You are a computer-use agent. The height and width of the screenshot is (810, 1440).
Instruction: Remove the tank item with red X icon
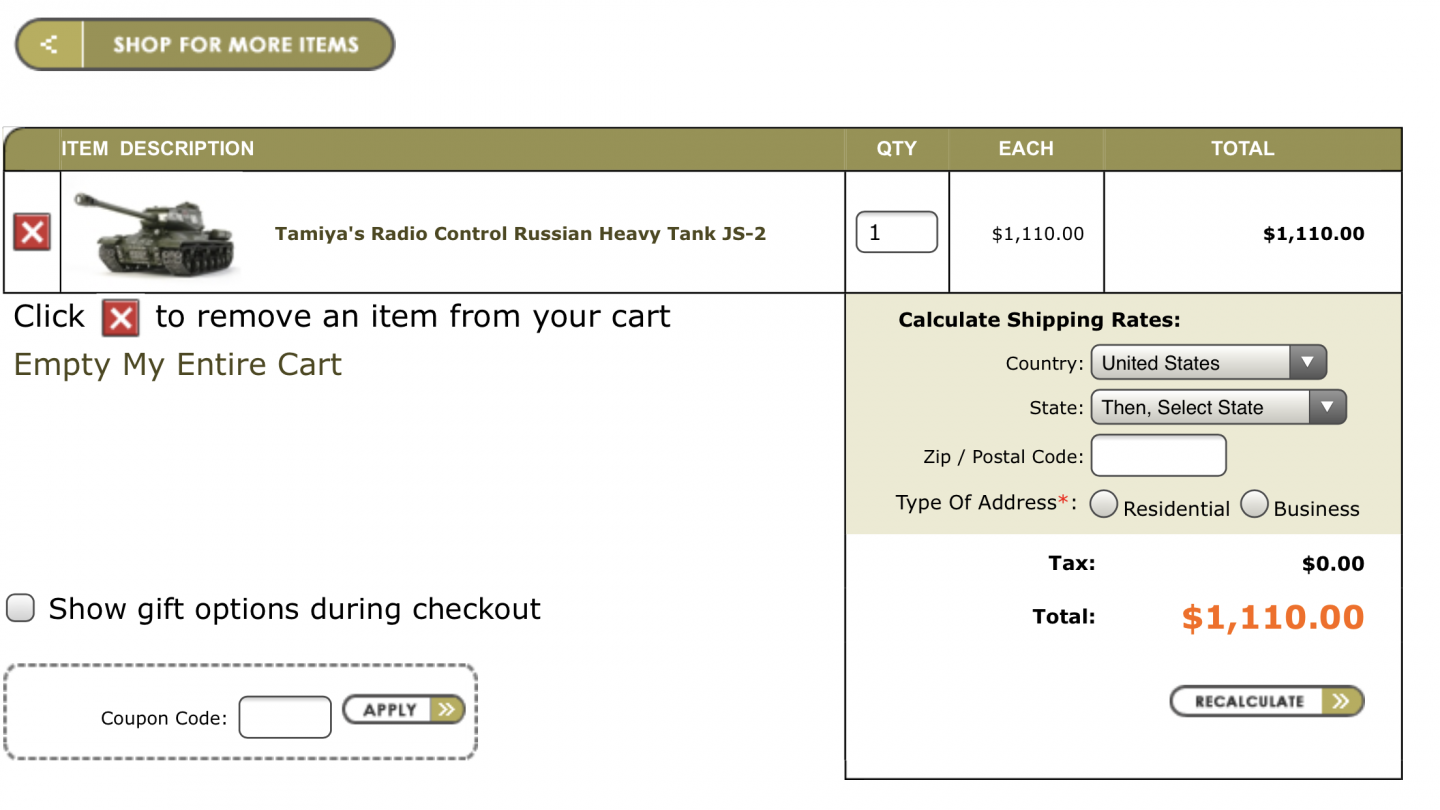pos(32,234)
